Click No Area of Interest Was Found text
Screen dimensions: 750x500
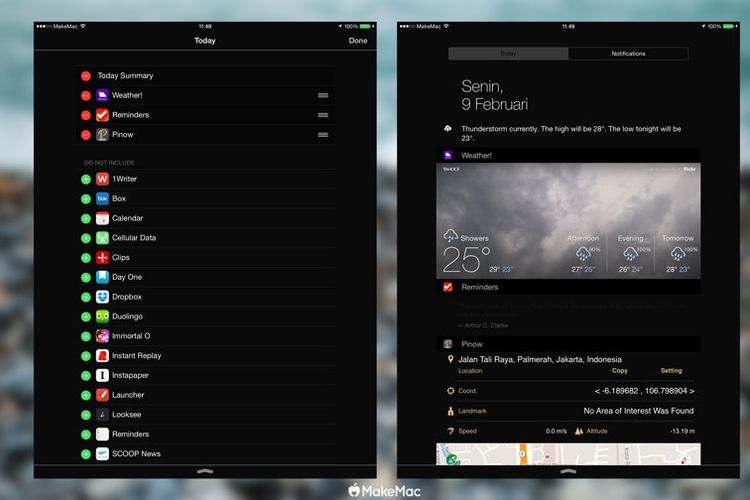(x=639, y=411)
